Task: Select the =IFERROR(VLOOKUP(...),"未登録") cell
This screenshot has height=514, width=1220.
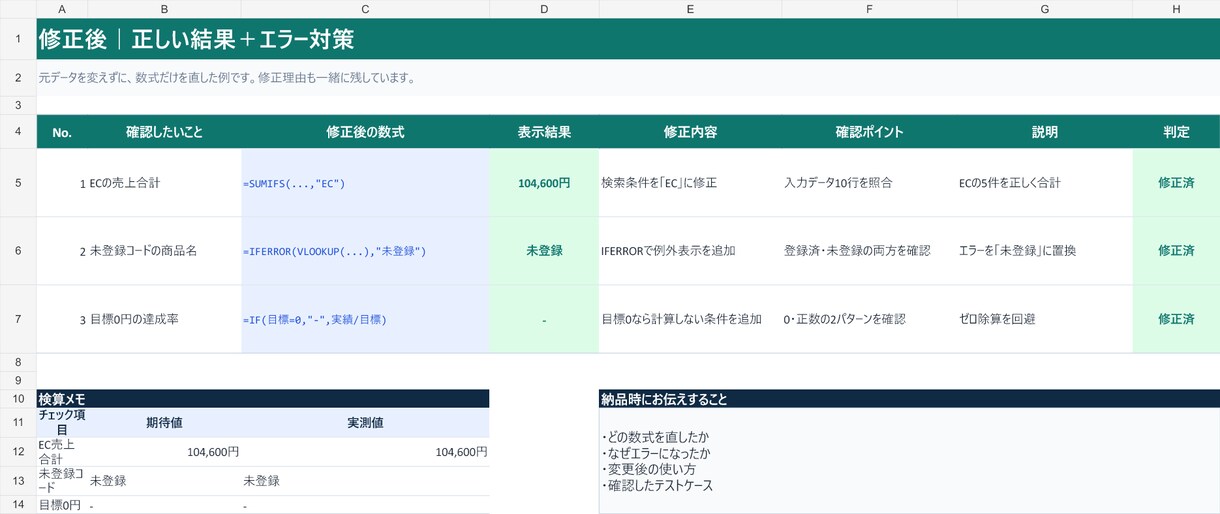Action: click(365, 251)
